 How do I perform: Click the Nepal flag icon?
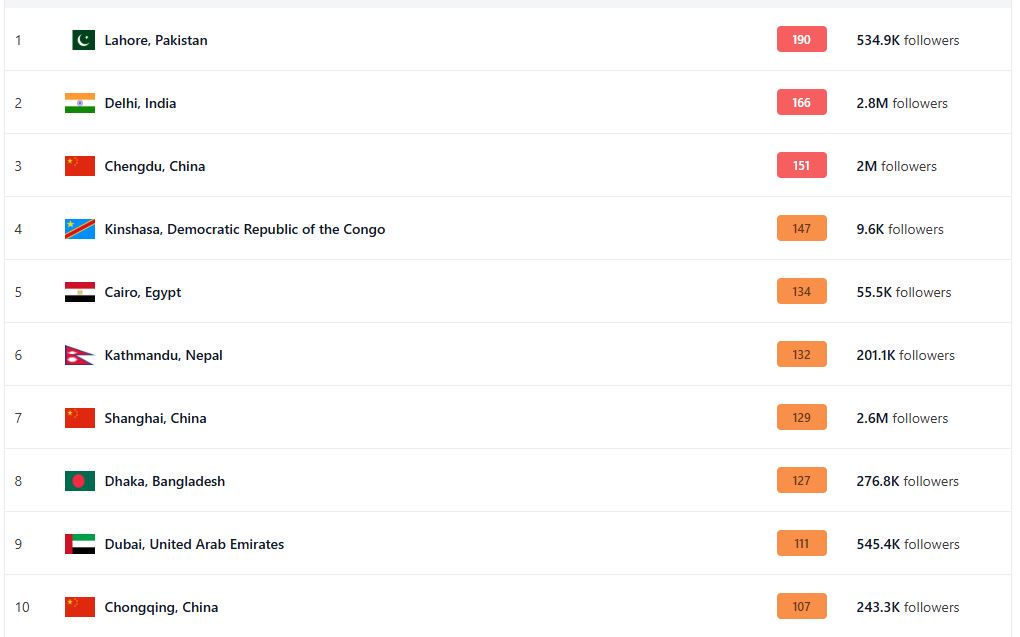(79, 355)
